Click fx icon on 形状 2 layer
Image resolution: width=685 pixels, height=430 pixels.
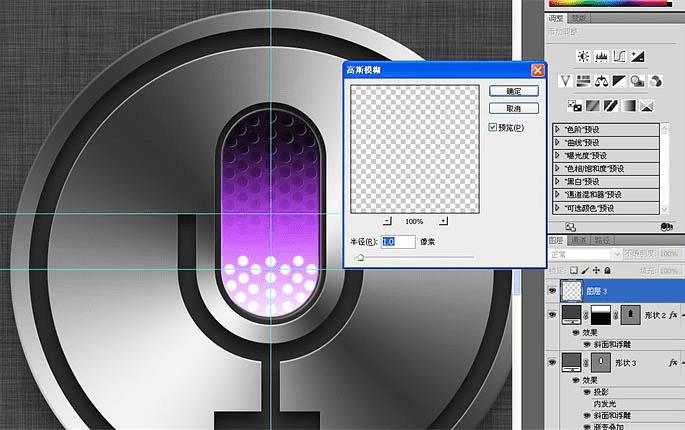(x=673, y=315)
